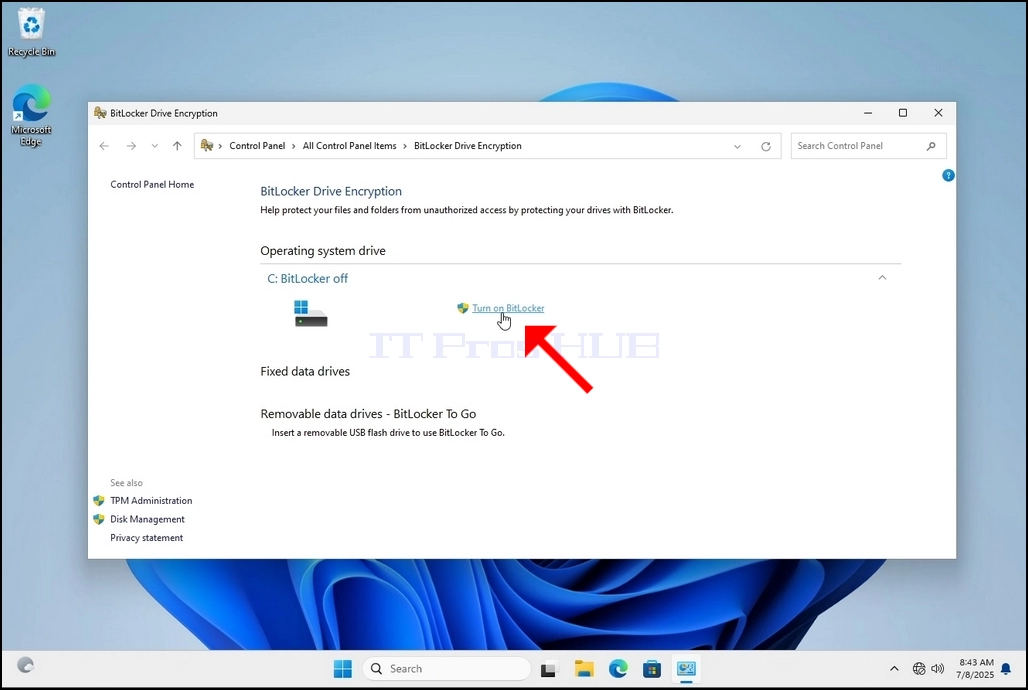Click the Back navigation arrow
The image size is (1028, 690).
104,146
